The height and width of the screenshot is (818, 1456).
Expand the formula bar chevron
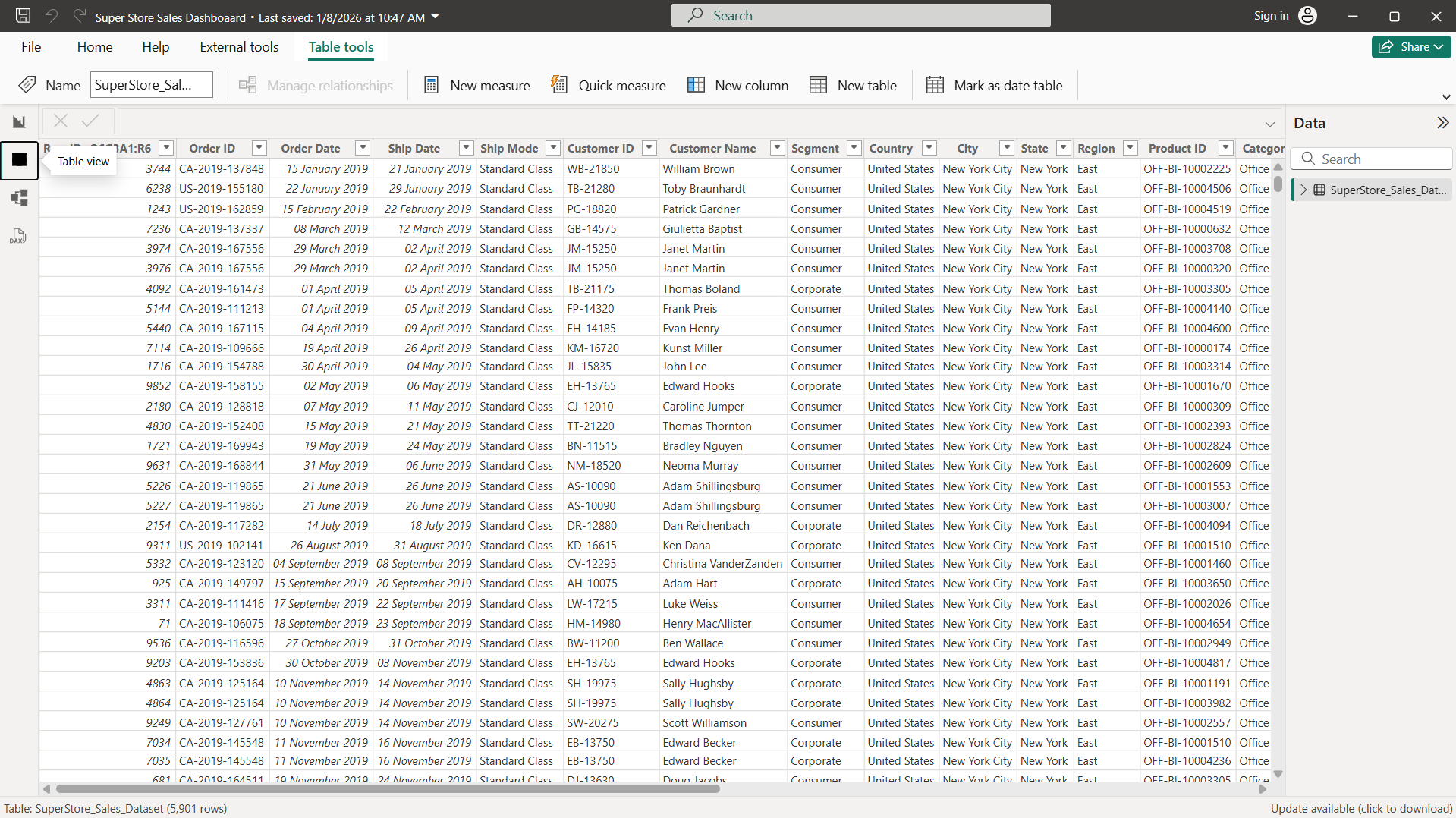pos(1269,124)
